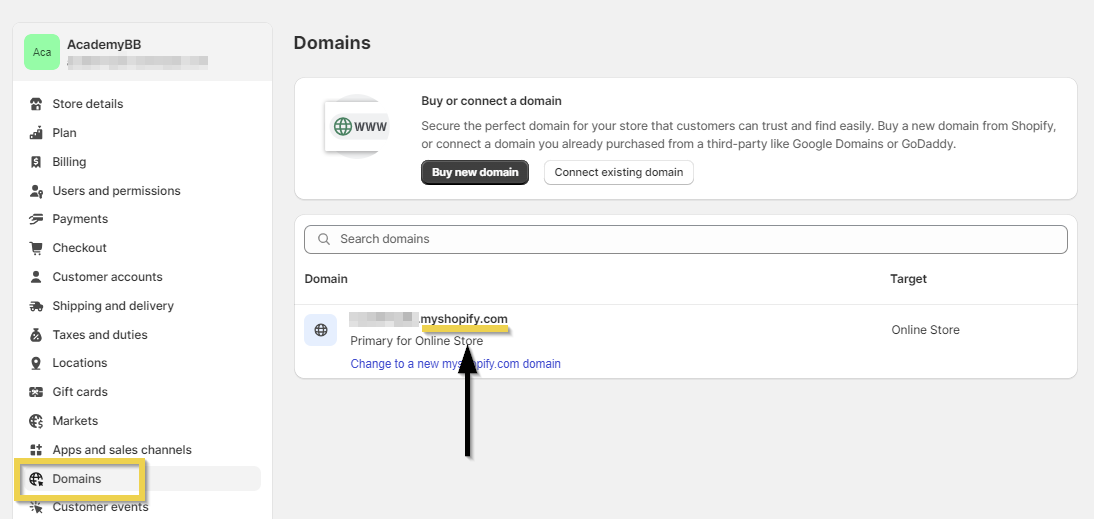
Task: Click the Shipping and delivery truck icon
Action: [36, 306]
